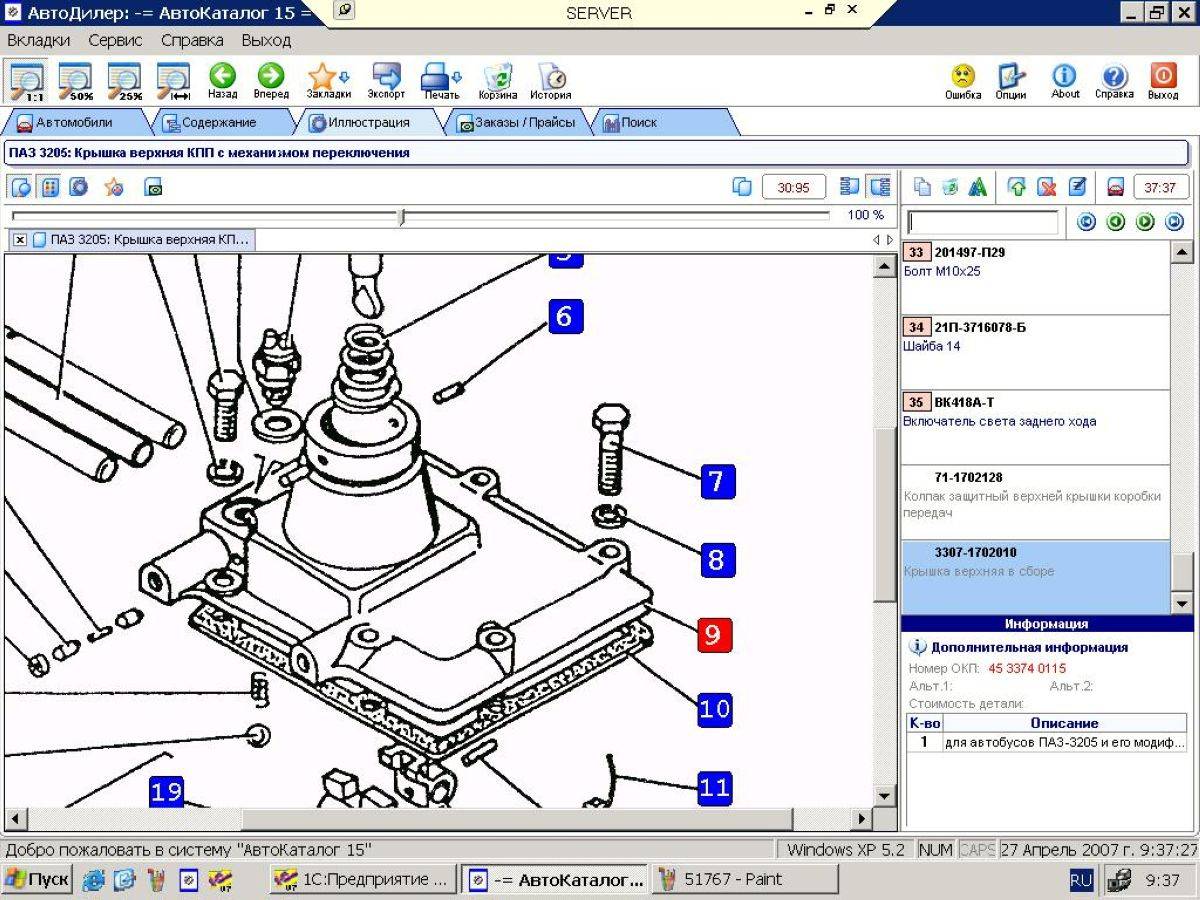Click the 37:37 counter box
Screen dimensions: 1200x900
click(x=1161, y=187)
